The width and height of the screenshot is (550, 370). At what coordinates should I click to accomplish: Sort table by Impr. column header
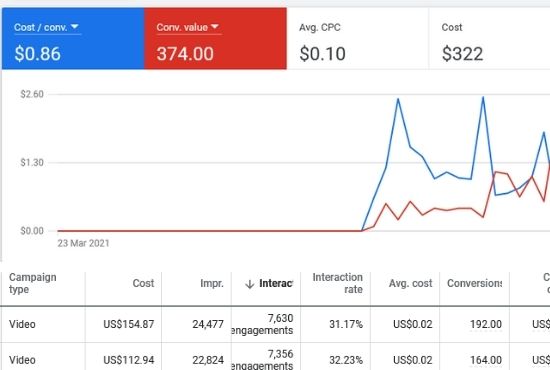click(x=212, y=283)
